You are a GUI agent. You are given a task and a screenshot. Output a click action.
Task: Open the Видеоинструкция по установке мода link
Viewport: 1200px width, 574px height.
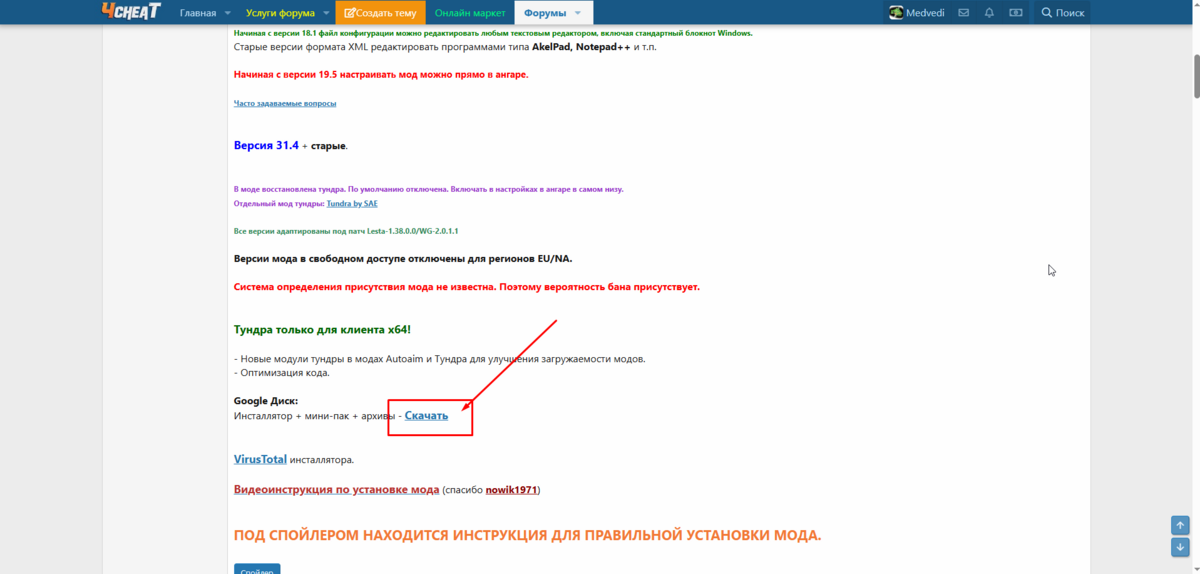point(336,490)
